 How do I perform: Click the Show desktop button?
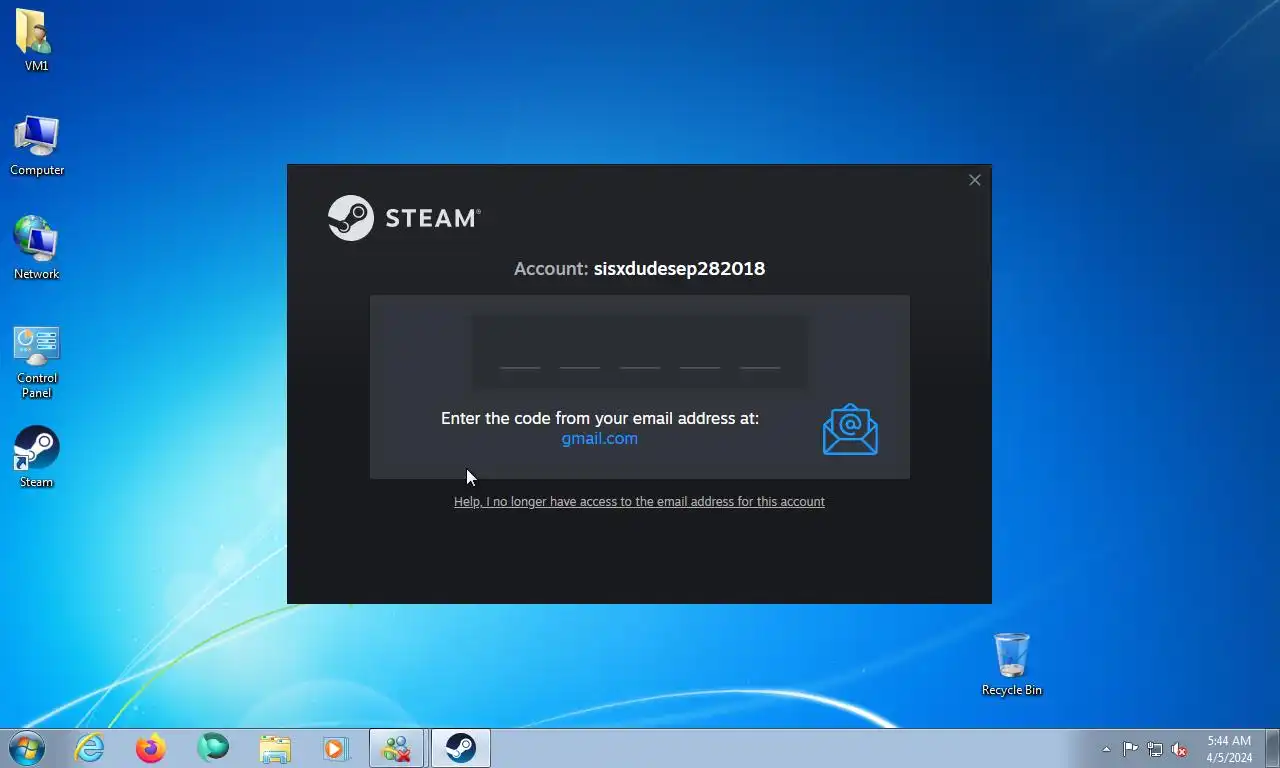click(x=1272, y=748)
